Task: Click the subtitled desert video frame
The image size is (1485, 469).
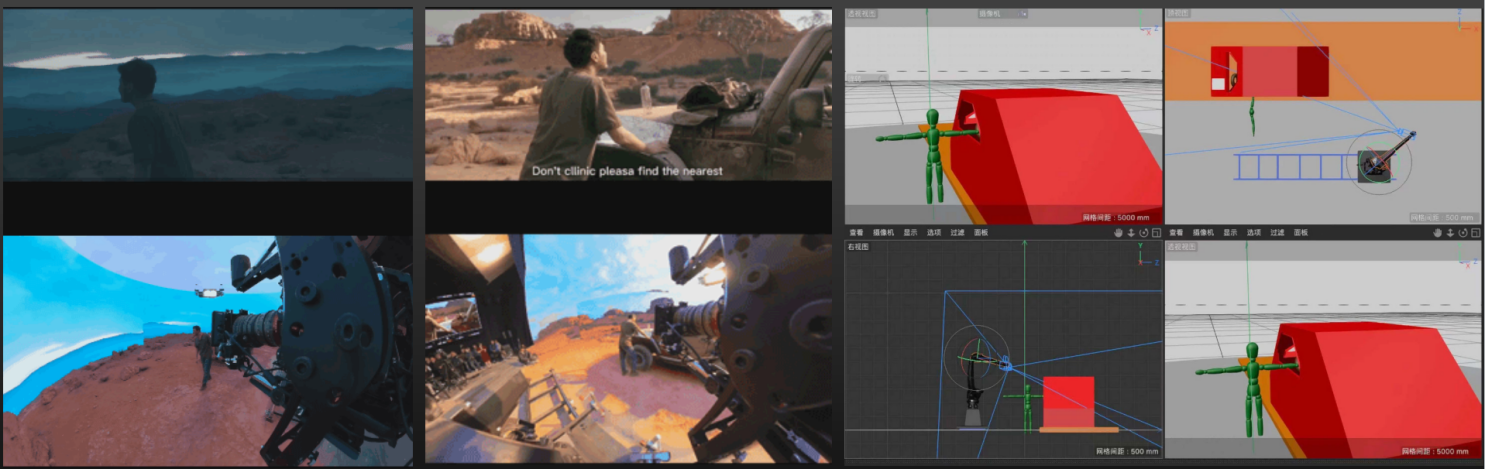Action: tap(628, 95)
